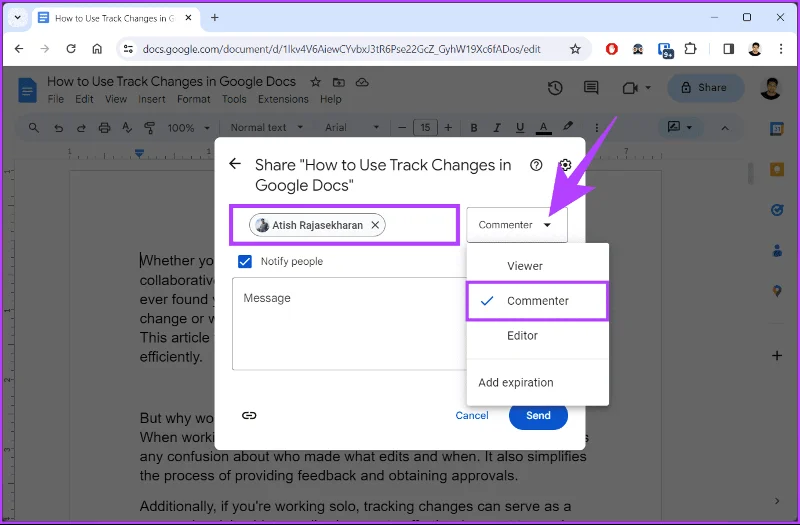Image resolution: width=800 pixels, height=525 pixels.
Task: Open the text color picker
Action: click(543, 128)
